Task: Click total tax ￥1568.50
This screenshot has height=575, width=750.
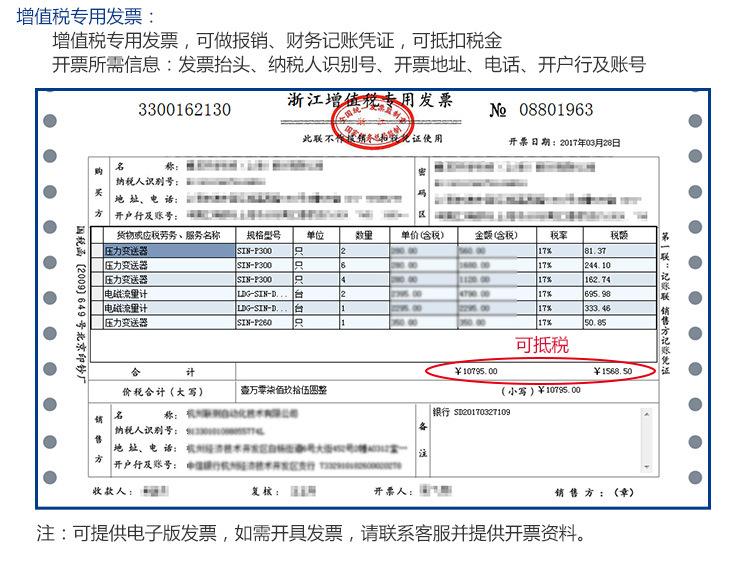Action: tap(613, 371)
